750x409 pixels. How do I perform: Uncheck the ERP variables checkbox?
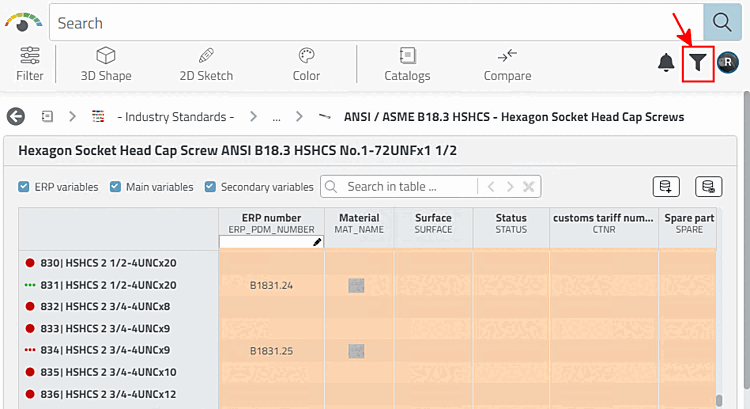pos(24,186)
